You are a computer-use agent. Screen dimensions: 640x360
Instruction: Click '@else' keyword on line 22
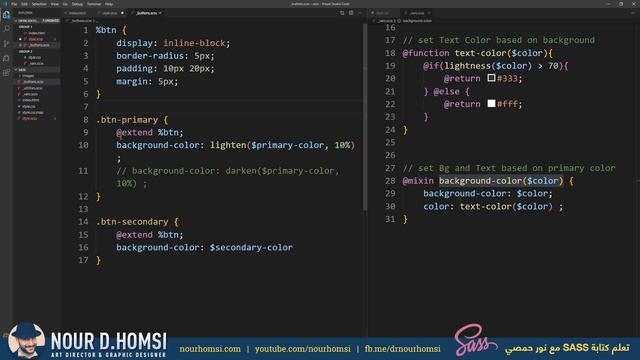447,91
